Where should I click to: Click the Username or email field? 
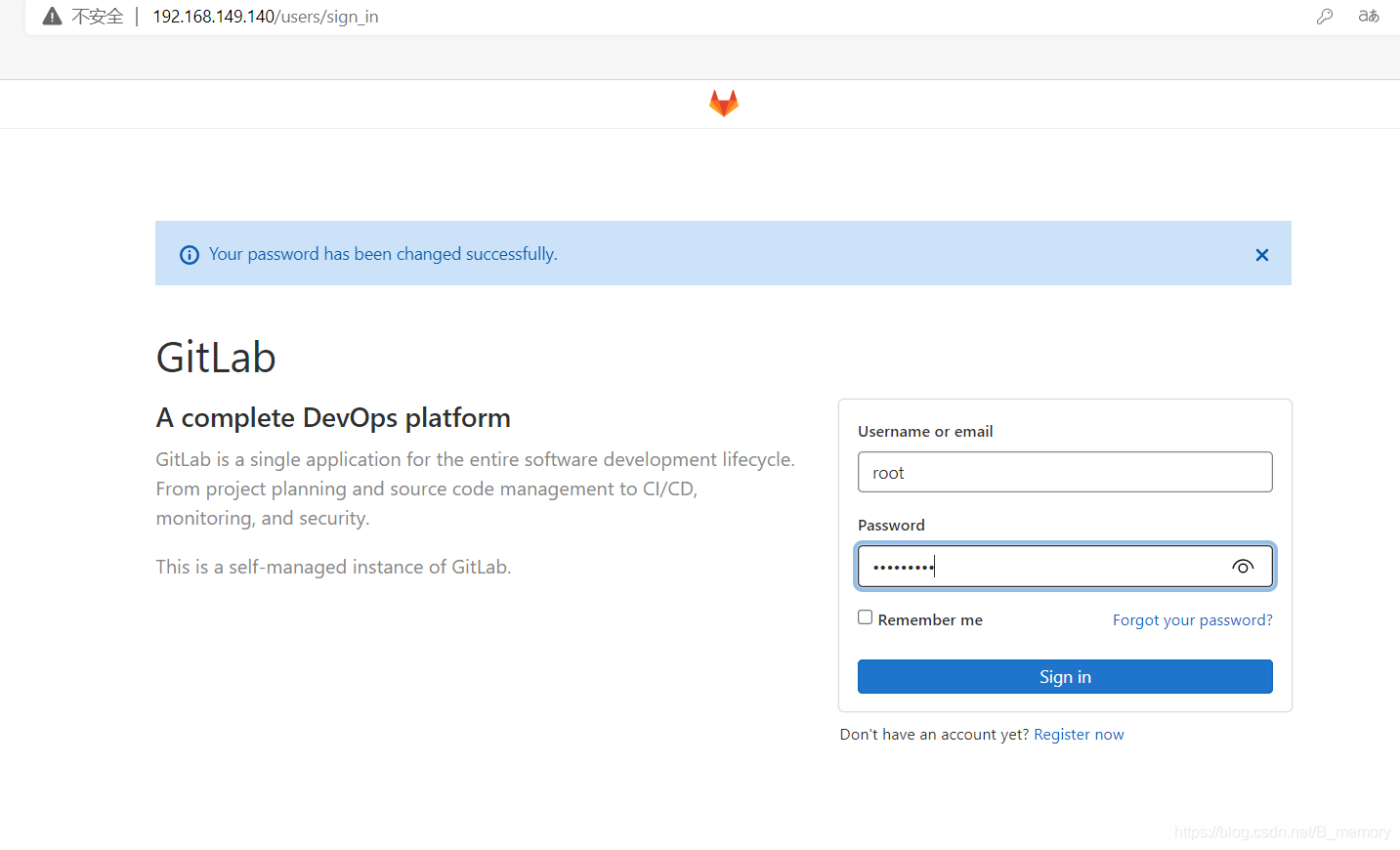tap(1065, 472)
